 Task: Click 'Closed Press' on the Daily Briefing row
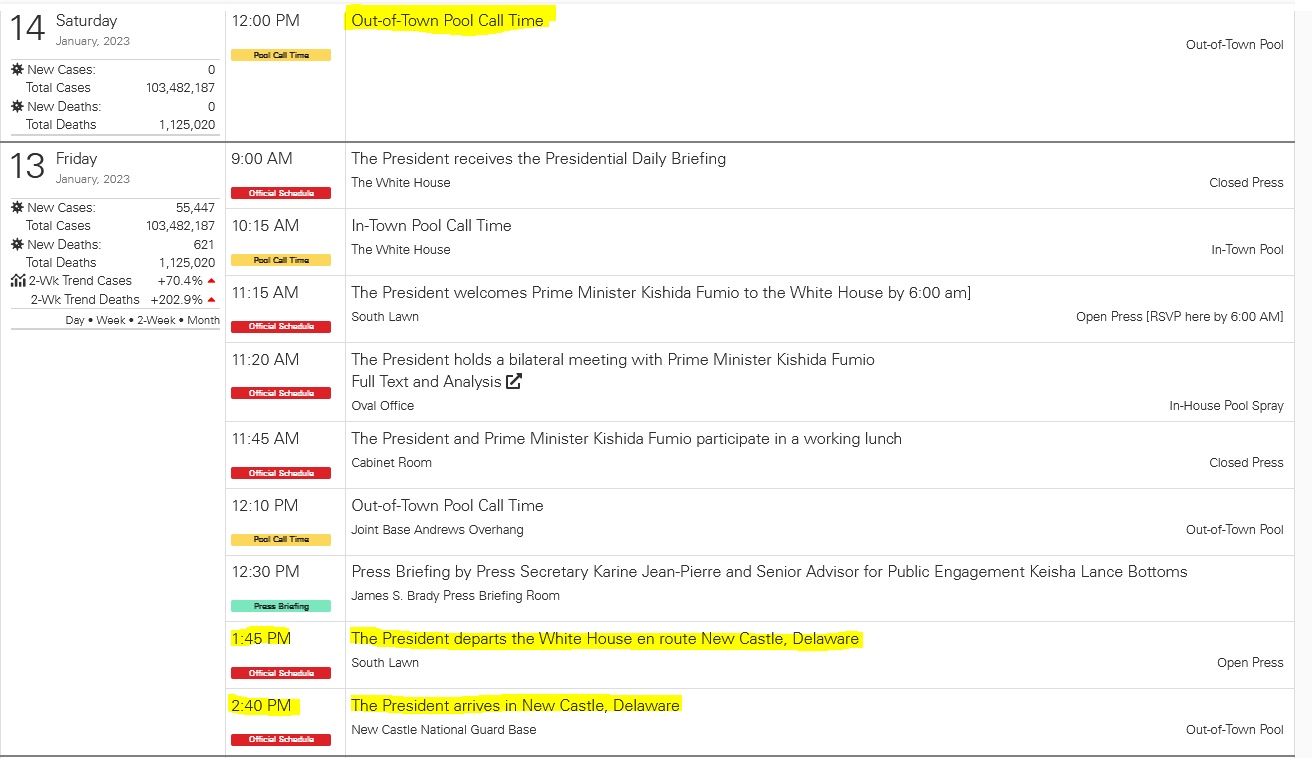(x=1247, y=183)
